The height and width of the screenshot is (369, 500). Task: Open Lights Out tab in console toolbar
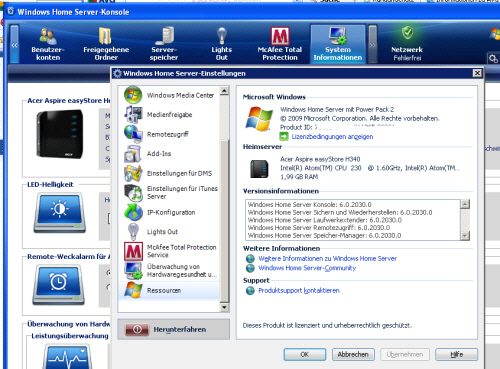(222, 44)
